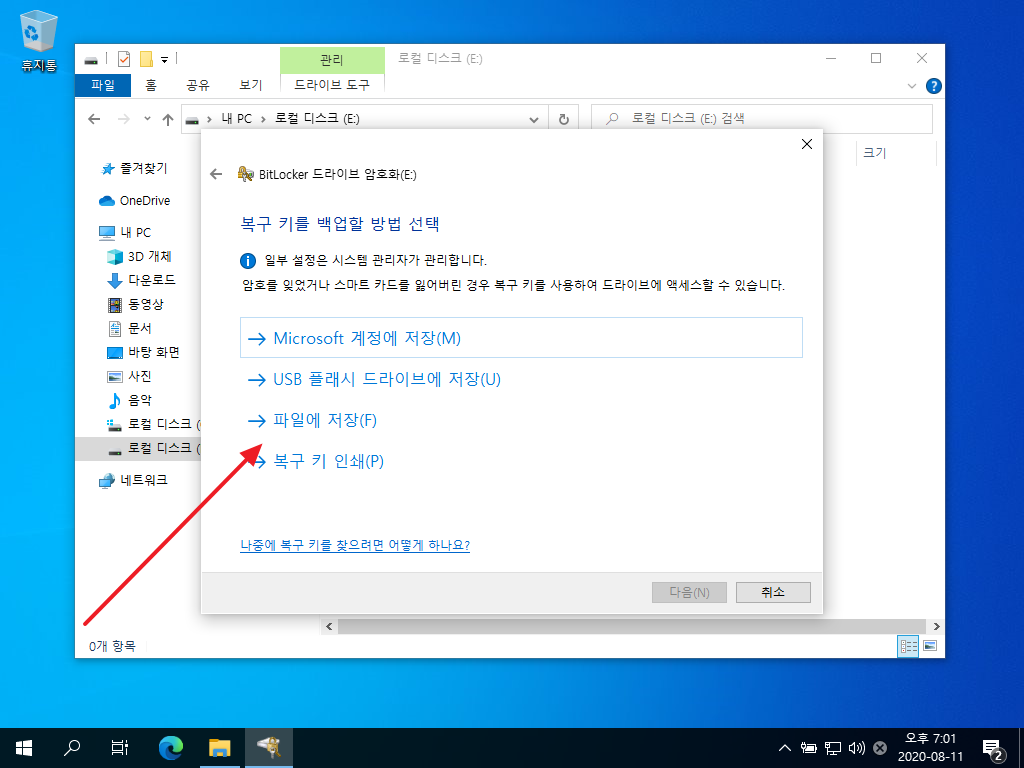Viewport: 1024px width, 768px height.
Task: Go back in the BitLocker wizard
Action: (216, 174)
